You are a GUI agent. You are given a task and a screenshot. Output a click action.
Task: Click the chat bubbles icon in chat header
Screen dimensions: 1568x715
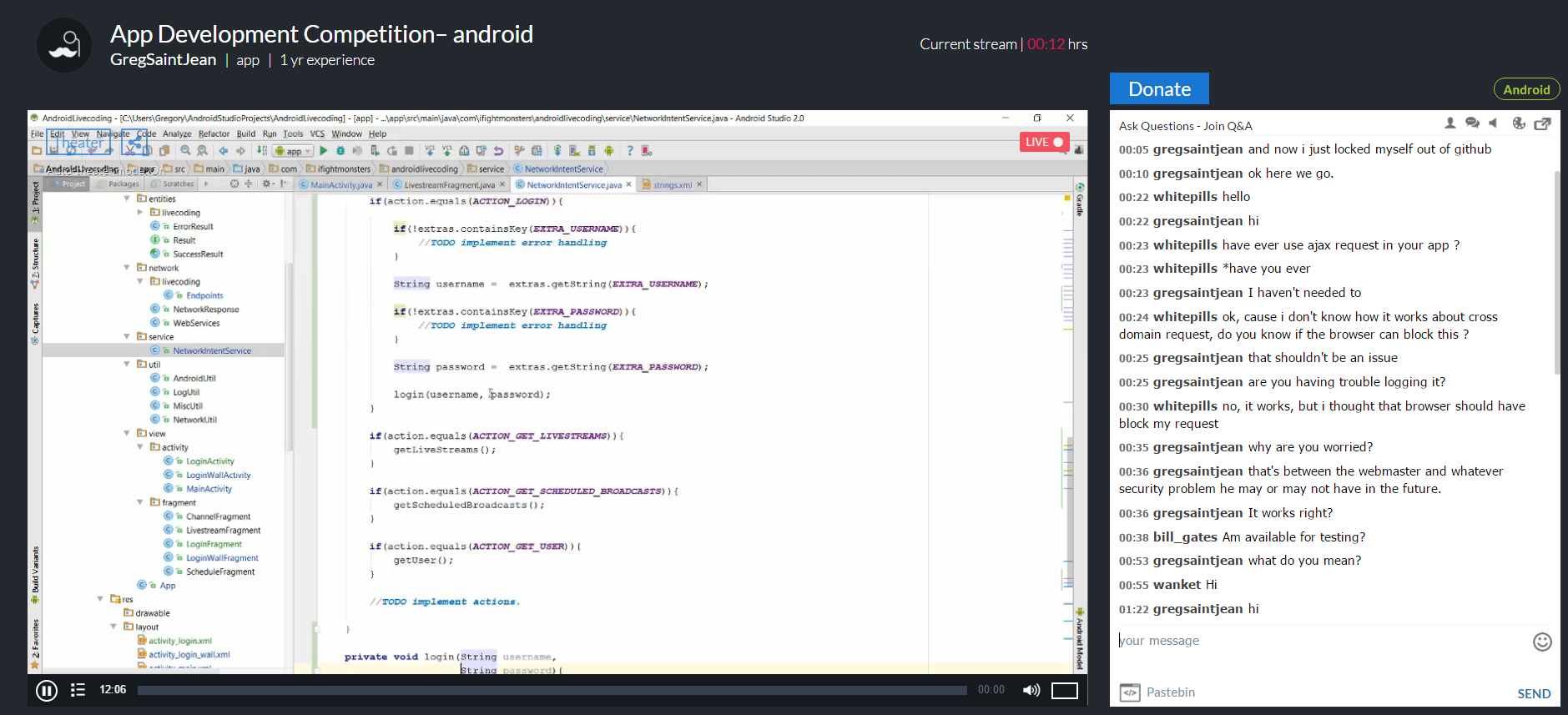tap(1472, 123)
